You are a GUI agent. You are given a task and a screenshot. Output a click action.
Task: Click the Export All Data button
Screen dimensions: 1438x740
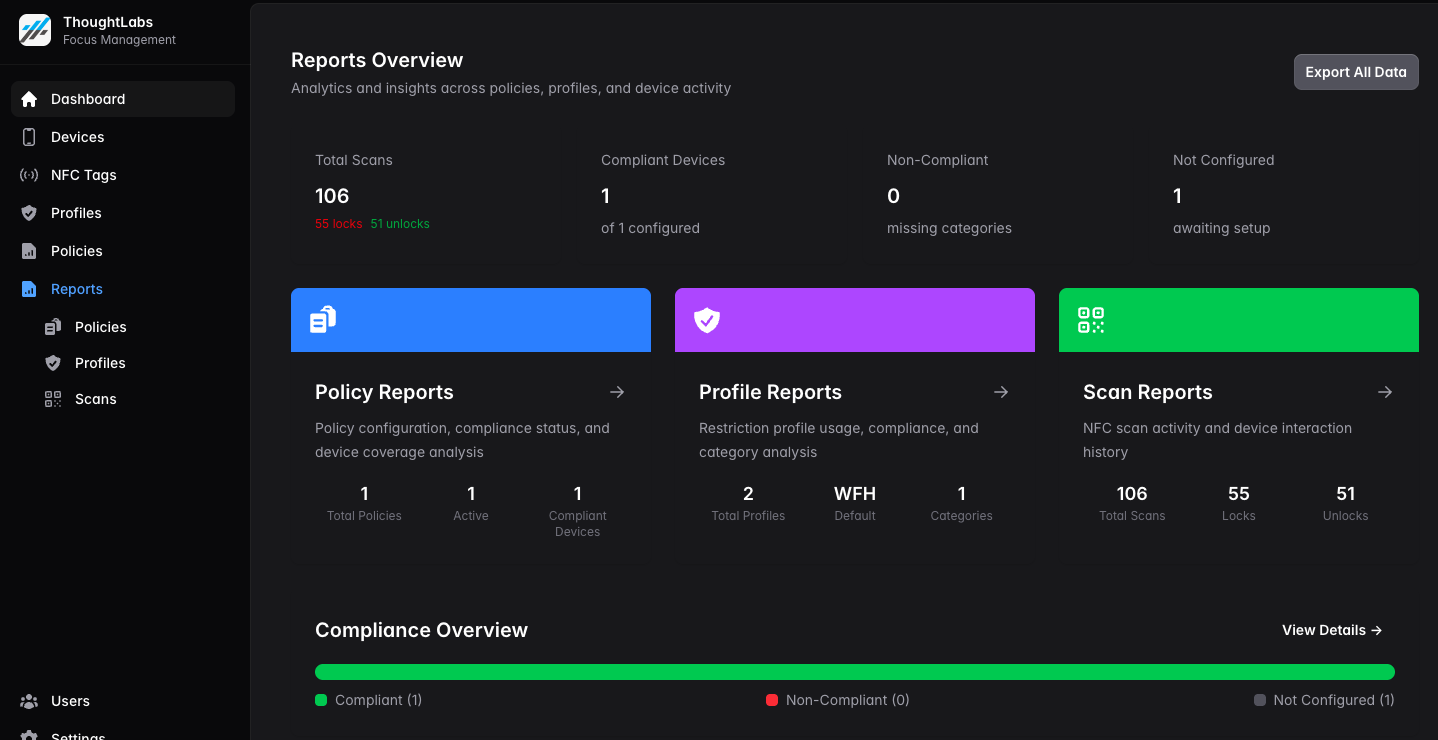[x=1356, y=71]
